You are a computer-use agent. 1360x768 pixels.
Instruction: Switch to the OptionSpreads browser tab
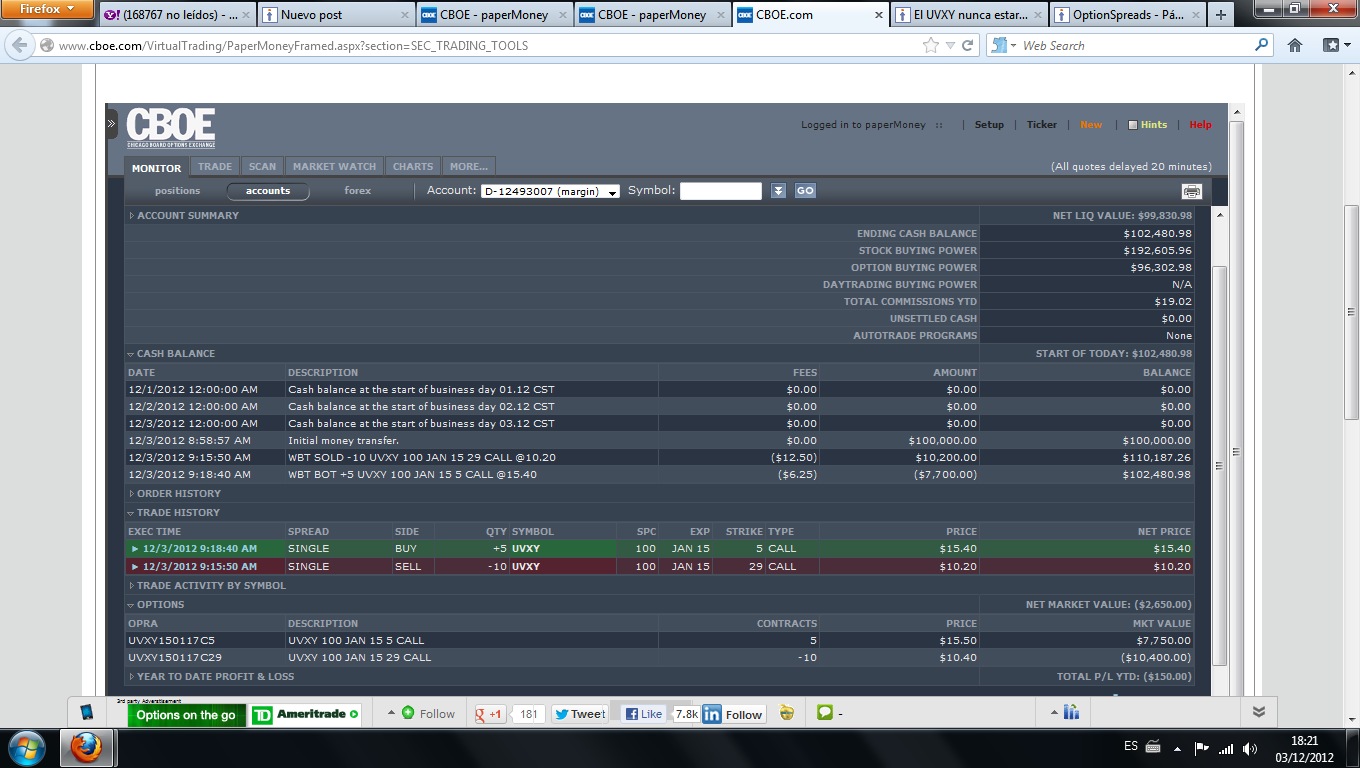[1127, 15]
